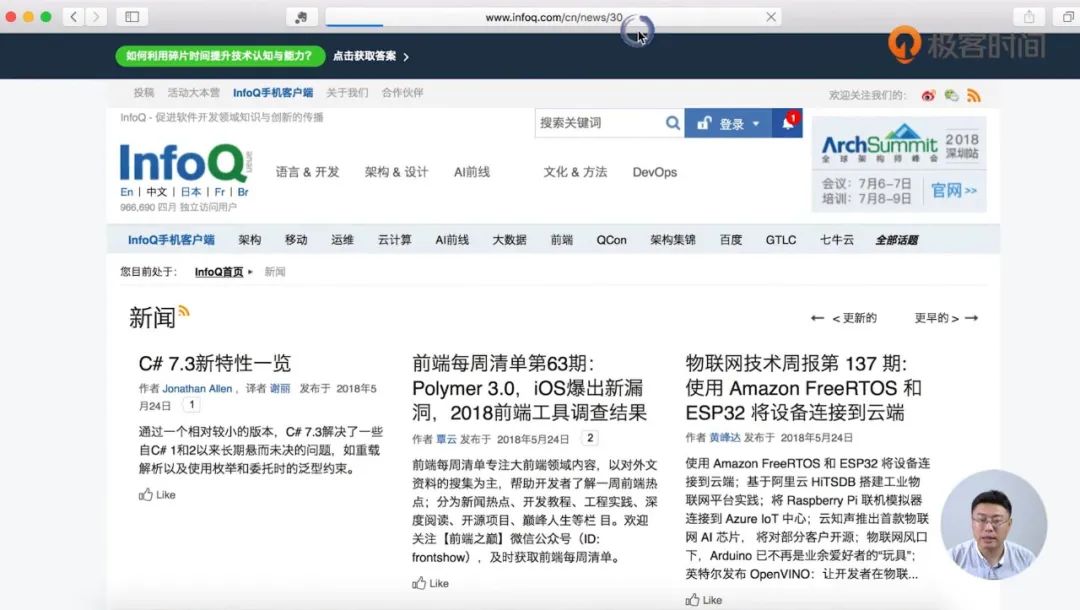Select 架构 topic tab

[249, 240]
